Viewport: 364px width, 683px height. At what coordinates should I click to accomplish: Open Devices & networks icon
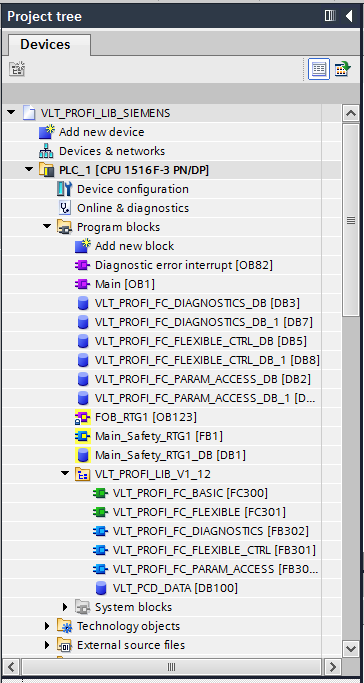tap(46, 151)
